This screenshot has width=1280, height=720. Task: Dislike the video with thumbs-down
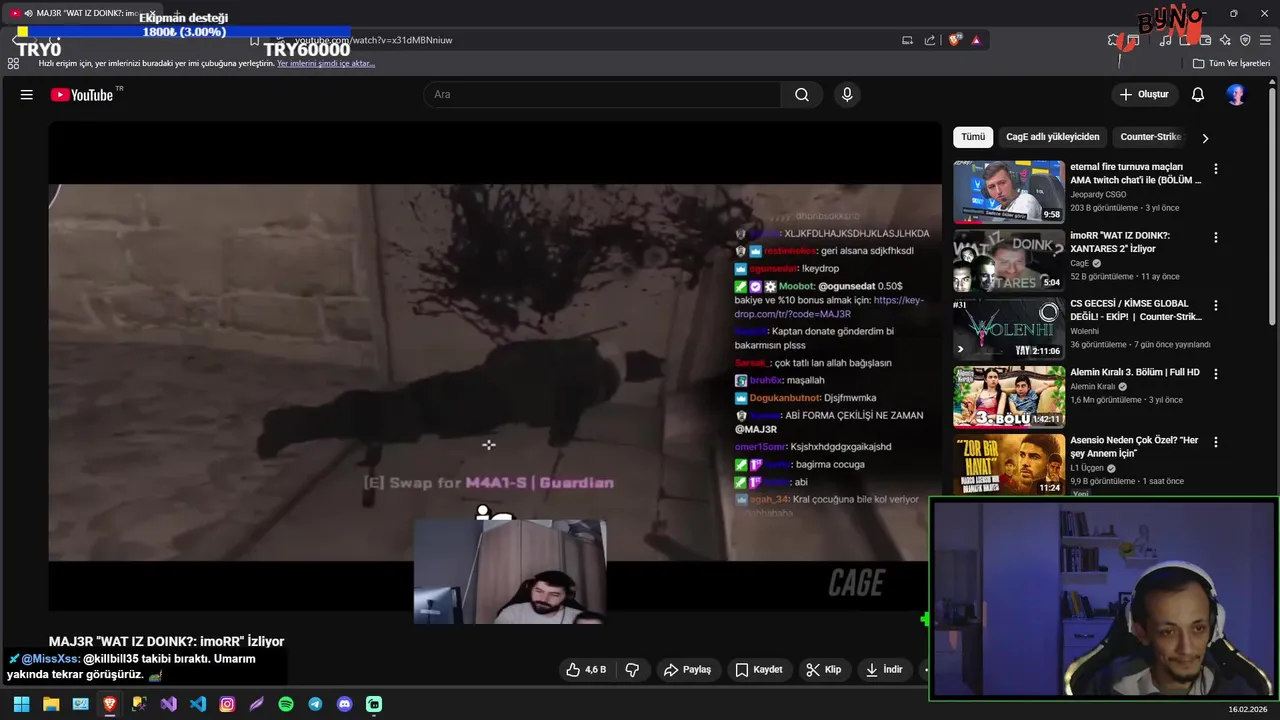[632, 670]
